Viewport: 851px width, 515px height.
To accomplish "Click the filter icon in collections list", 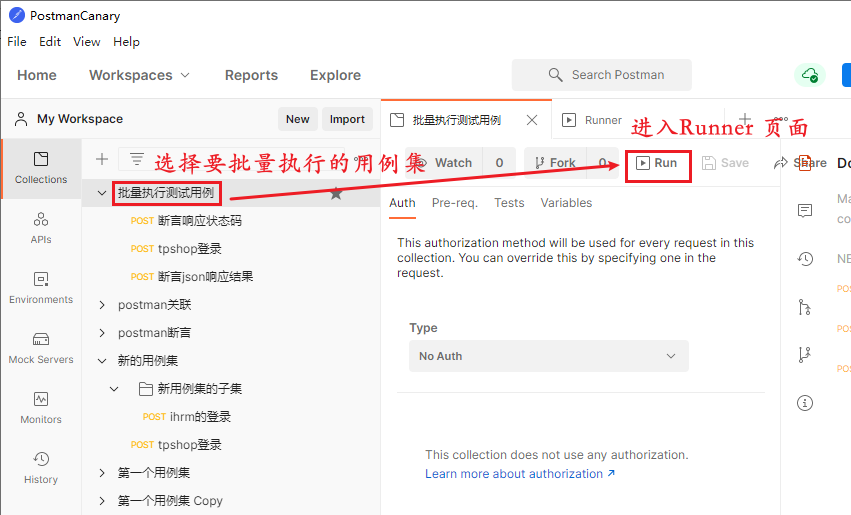I will [x=137, y=159].
